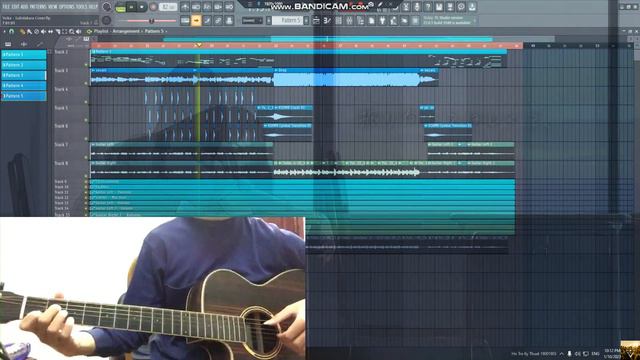
Task: Select the playlist Zoom tool
Action: coord(71,31)
